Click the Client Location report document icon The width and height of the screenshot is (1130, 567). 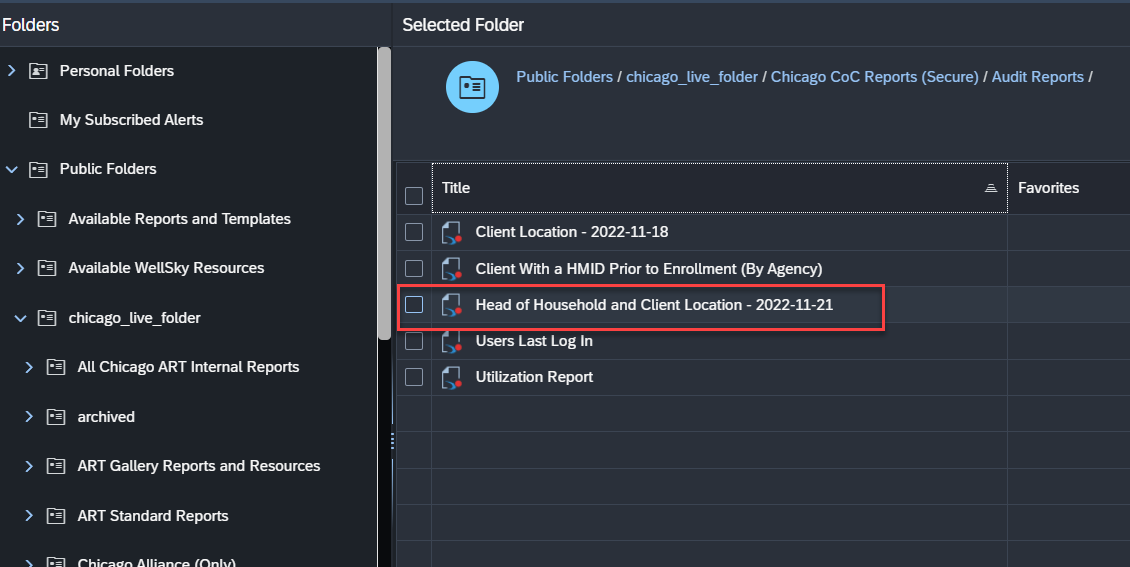pos(451,232)
